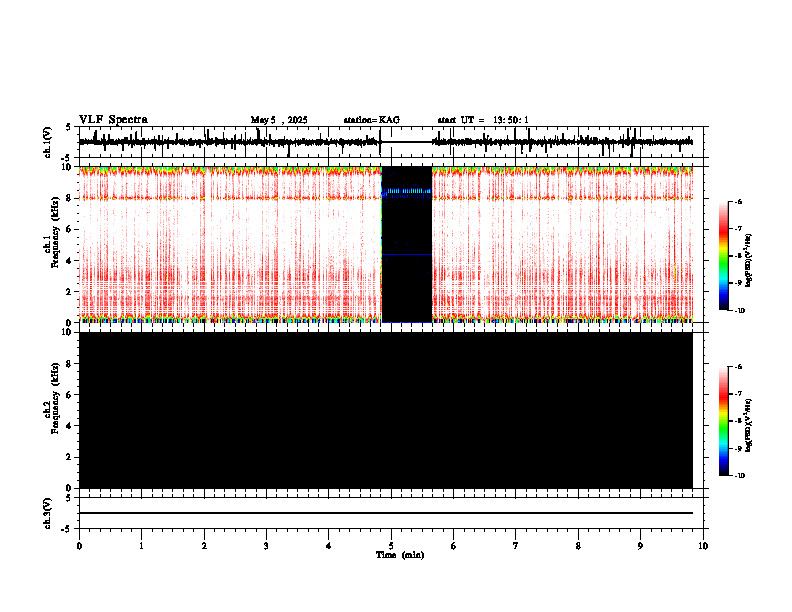Click the thin blue line near 4.4 kHz
The height and width of the screenshot is (612, 792).
click(407, 254)
